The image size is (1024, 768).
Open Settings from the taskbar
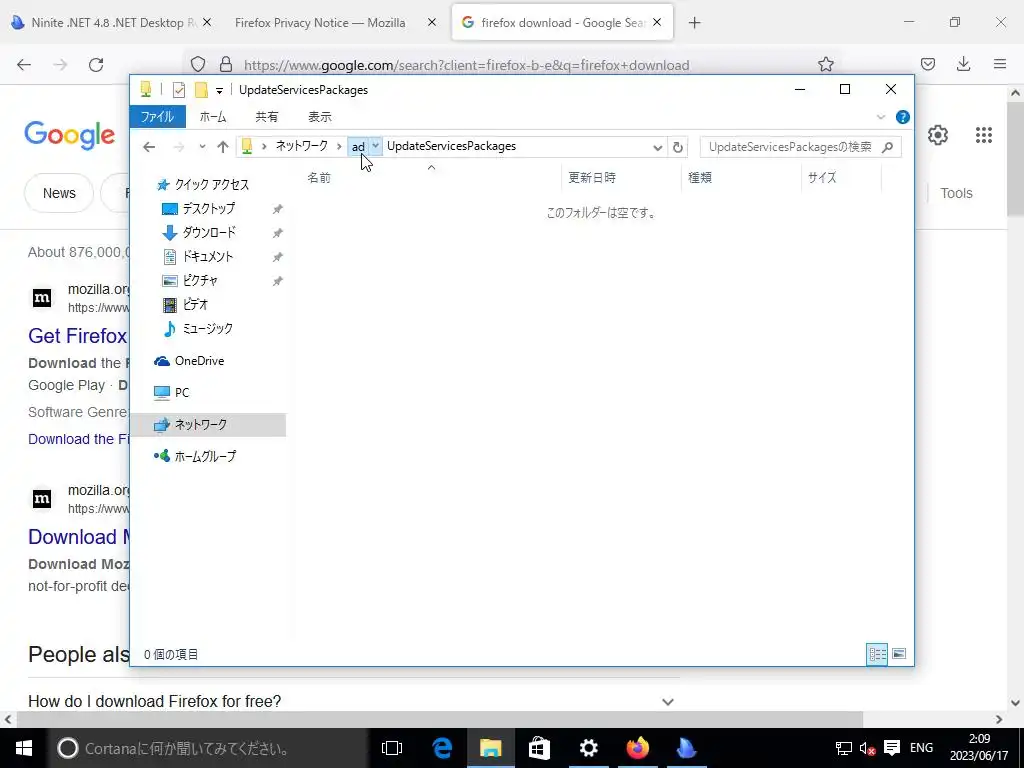[x=588, y=748]
